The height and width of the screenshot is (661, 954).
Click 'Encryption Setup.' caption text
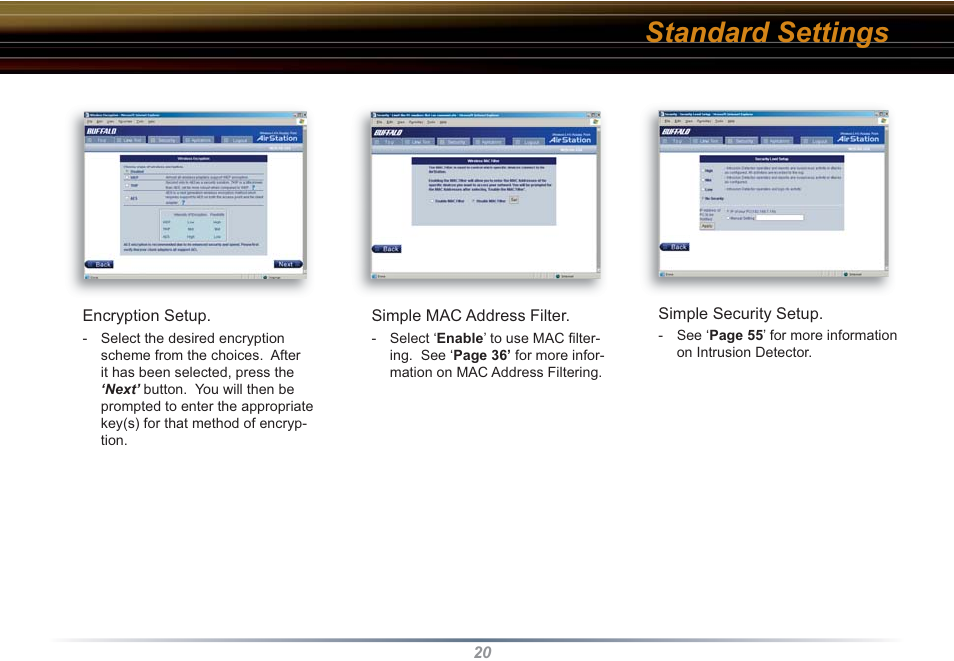[x=147, y=316]
